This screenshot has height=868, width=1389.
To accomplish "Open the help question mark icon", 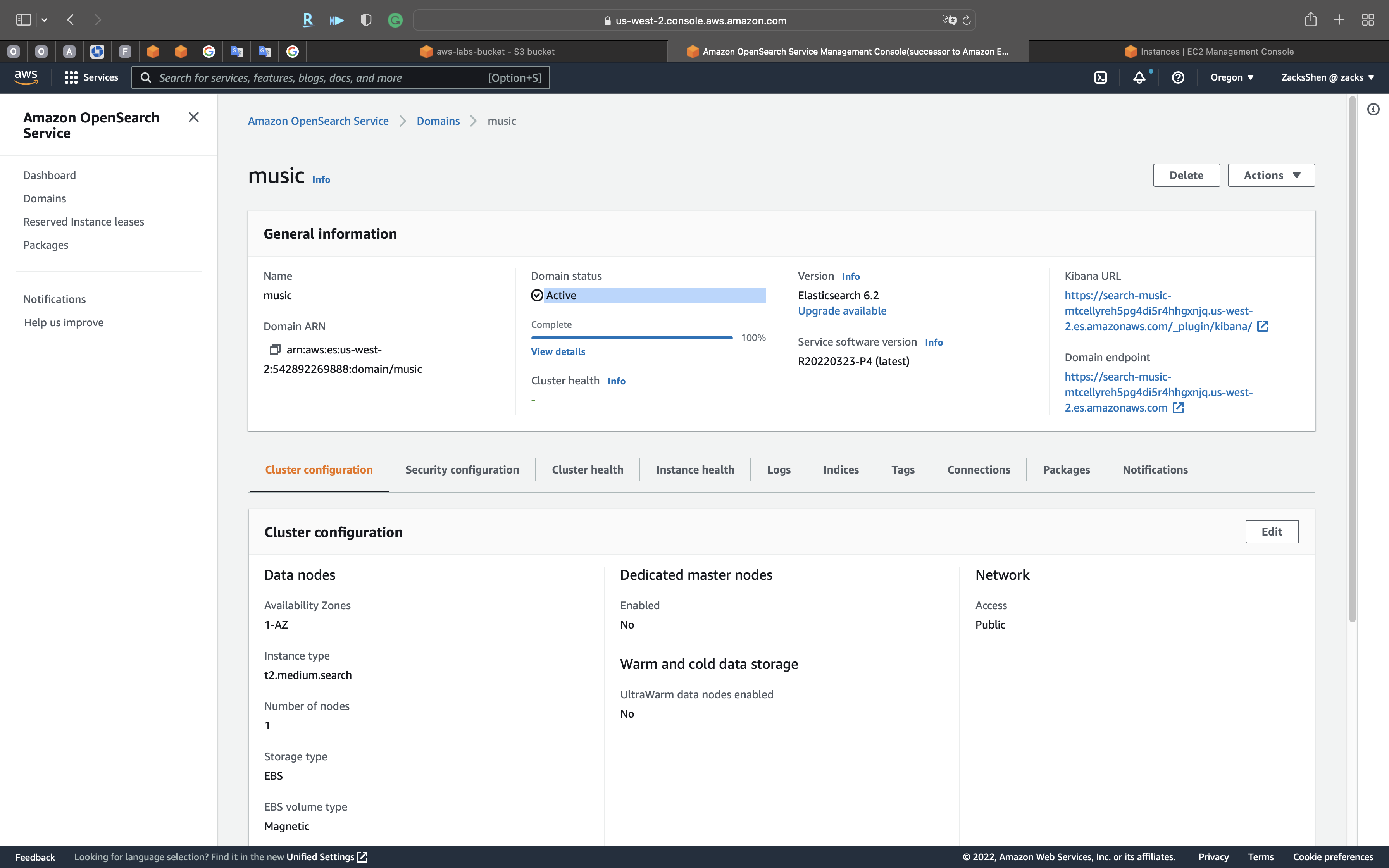I will coord(1178,77).
